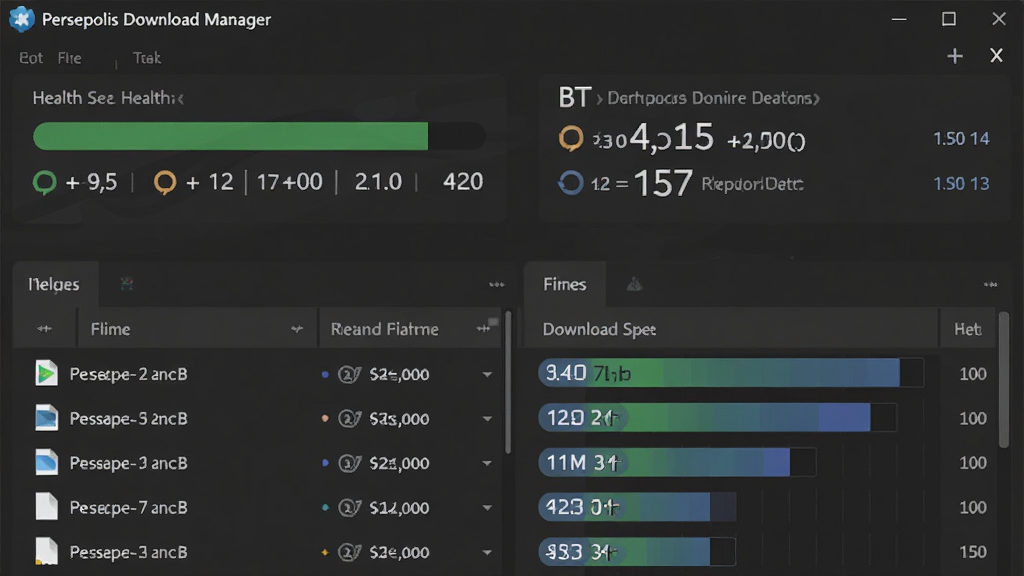Screen dimensions: 1024x576
Task: Click the Persepolis logo in the title bar
Action: coord(22,19)
